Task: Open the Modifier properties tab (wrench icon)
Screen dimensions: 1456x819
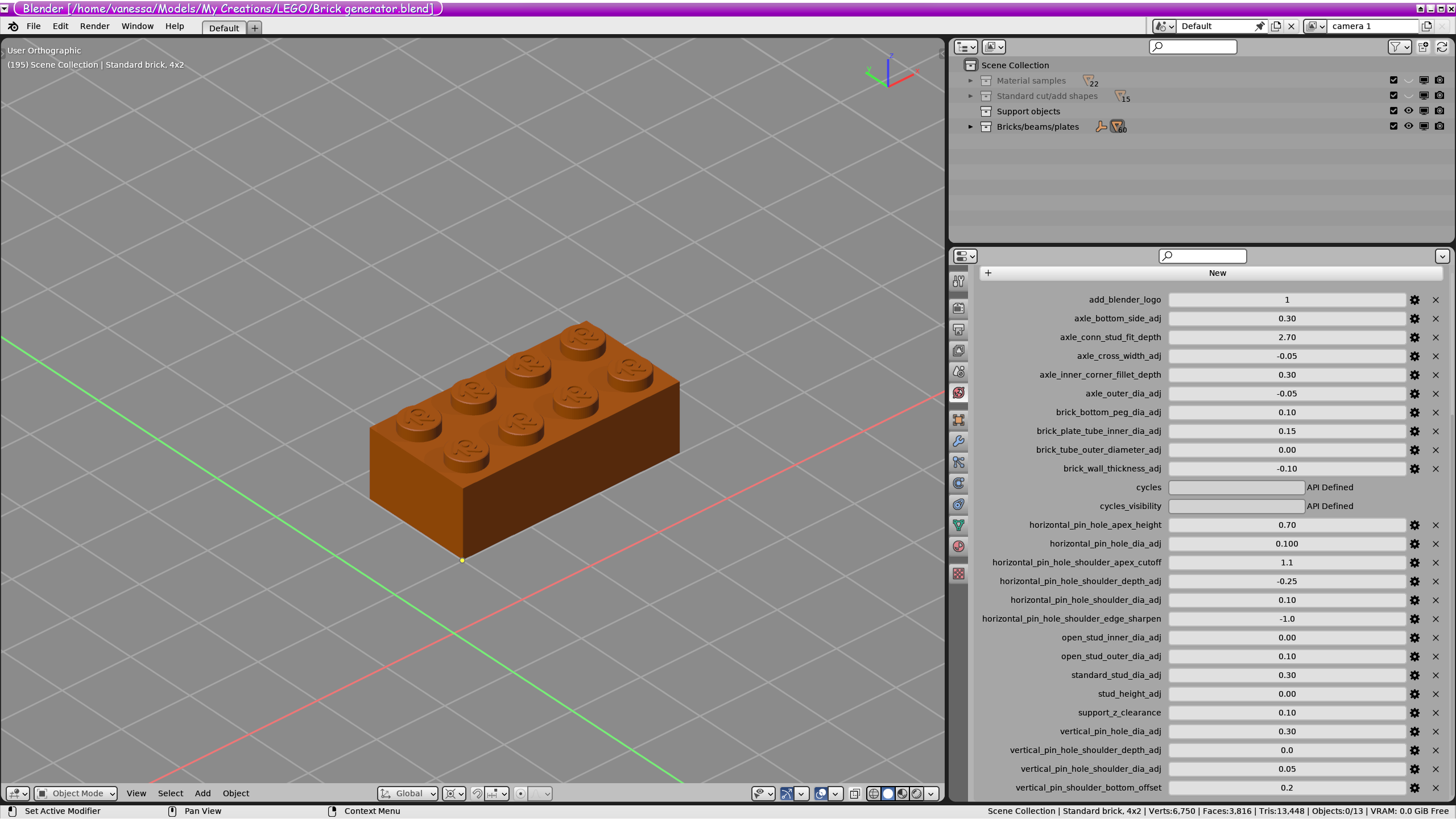Action: click(958, 441)
